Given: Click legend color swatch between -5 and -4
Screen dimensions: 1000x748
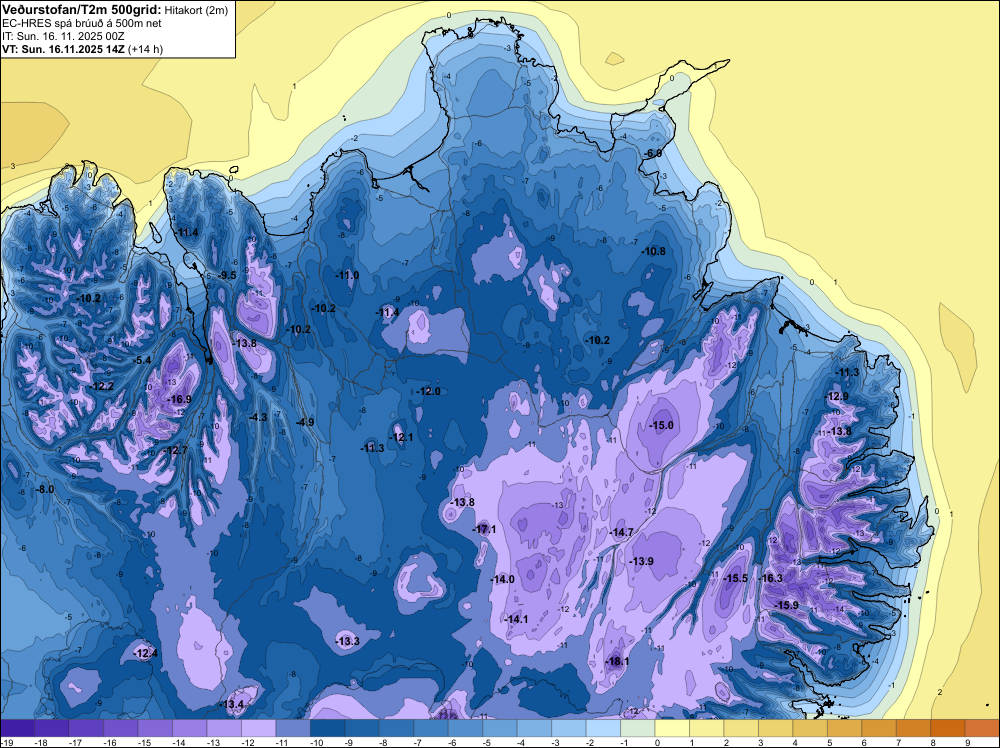Looking at the screenshot, I should click(499, 728).
